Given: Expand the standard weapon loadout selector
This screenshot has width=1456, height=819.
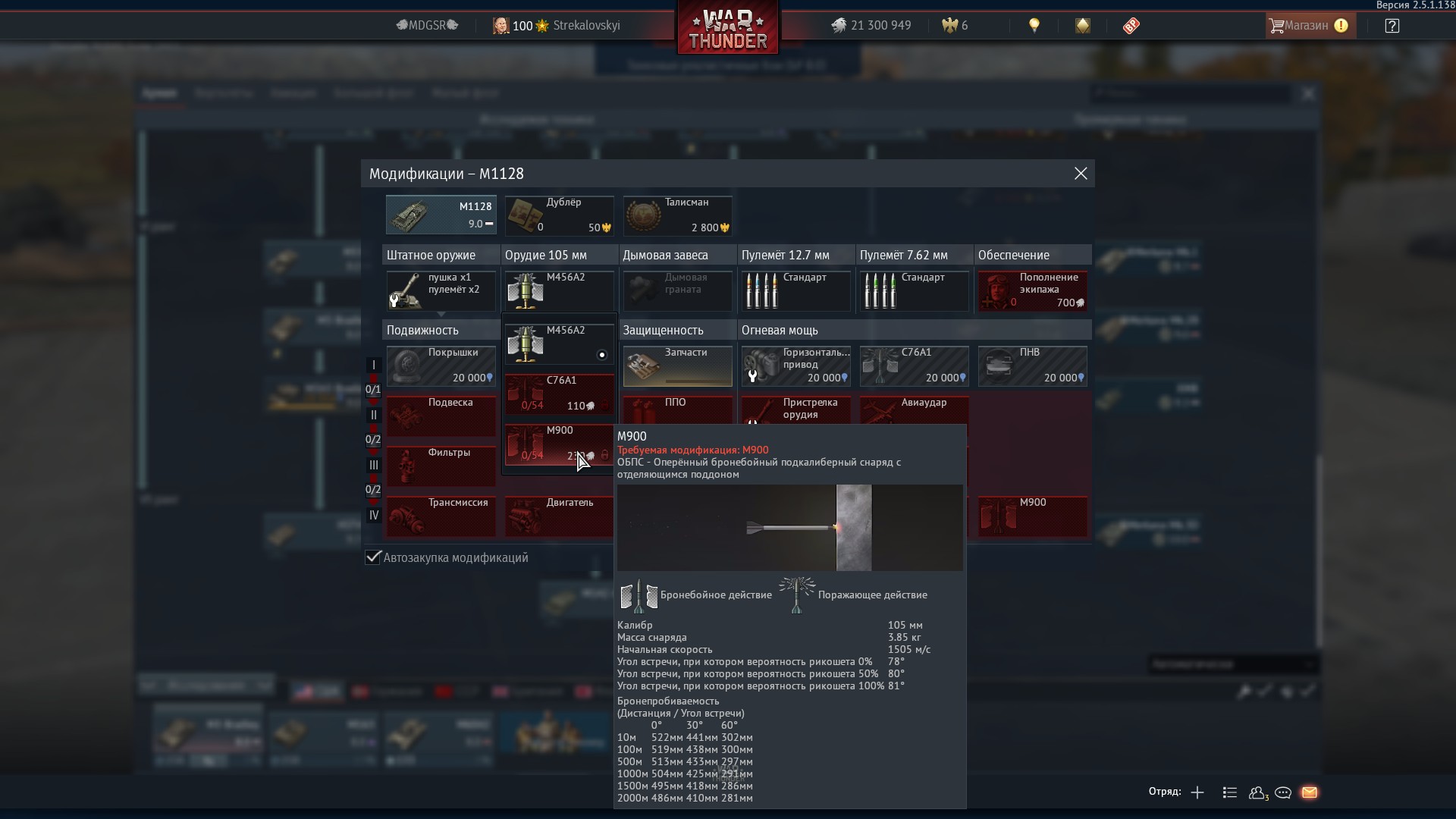Looking at the screenshot, I should (x=441, y=291).
